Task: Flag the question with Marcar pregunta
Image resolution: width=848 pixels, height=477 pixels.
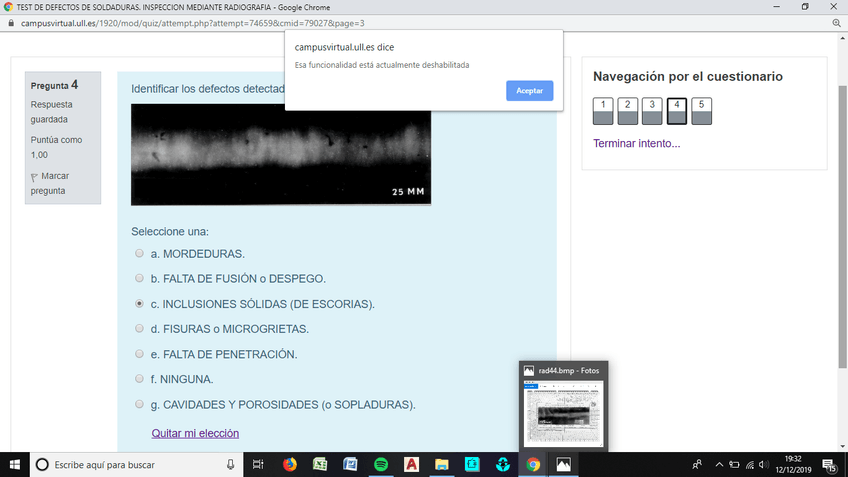Action: (49, 183)
